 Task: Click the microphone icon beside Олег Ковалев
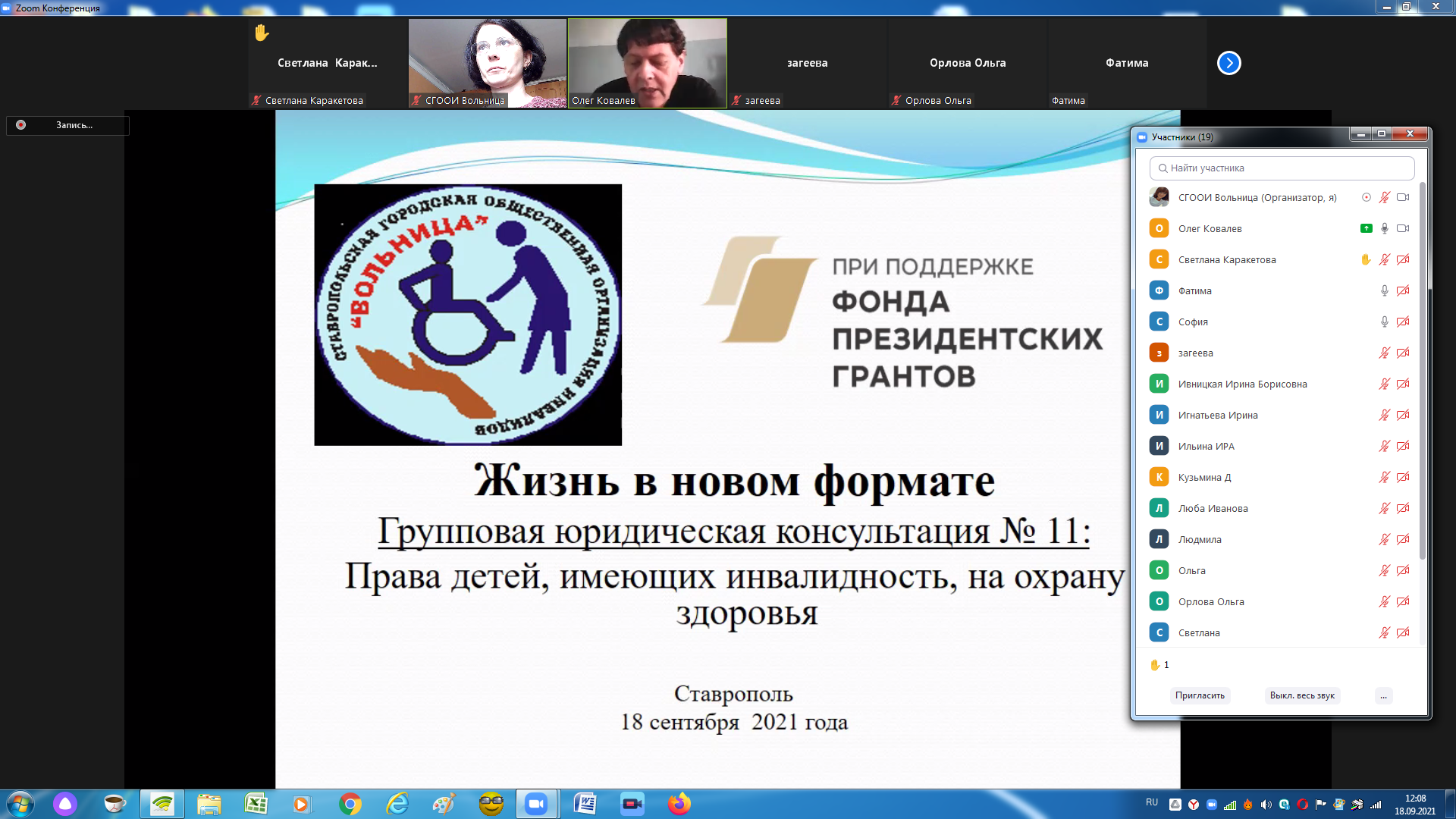[1384, 228]
